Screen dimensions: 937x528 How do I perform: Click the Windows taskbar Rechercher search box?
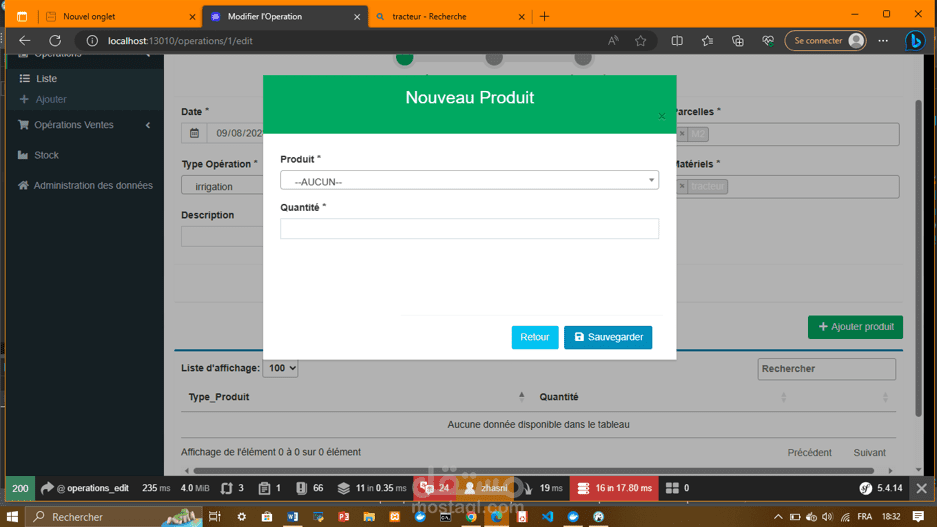pyautogui.click(x=115, y=517)
